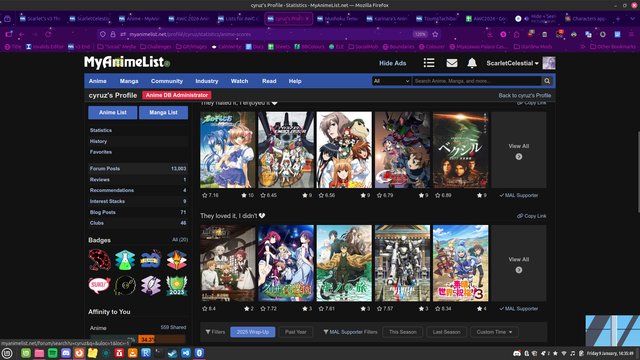Viewport: 640px width, 360px height.
Task: Open the bookmarks overflow chevron
Action: coord(582,47)
